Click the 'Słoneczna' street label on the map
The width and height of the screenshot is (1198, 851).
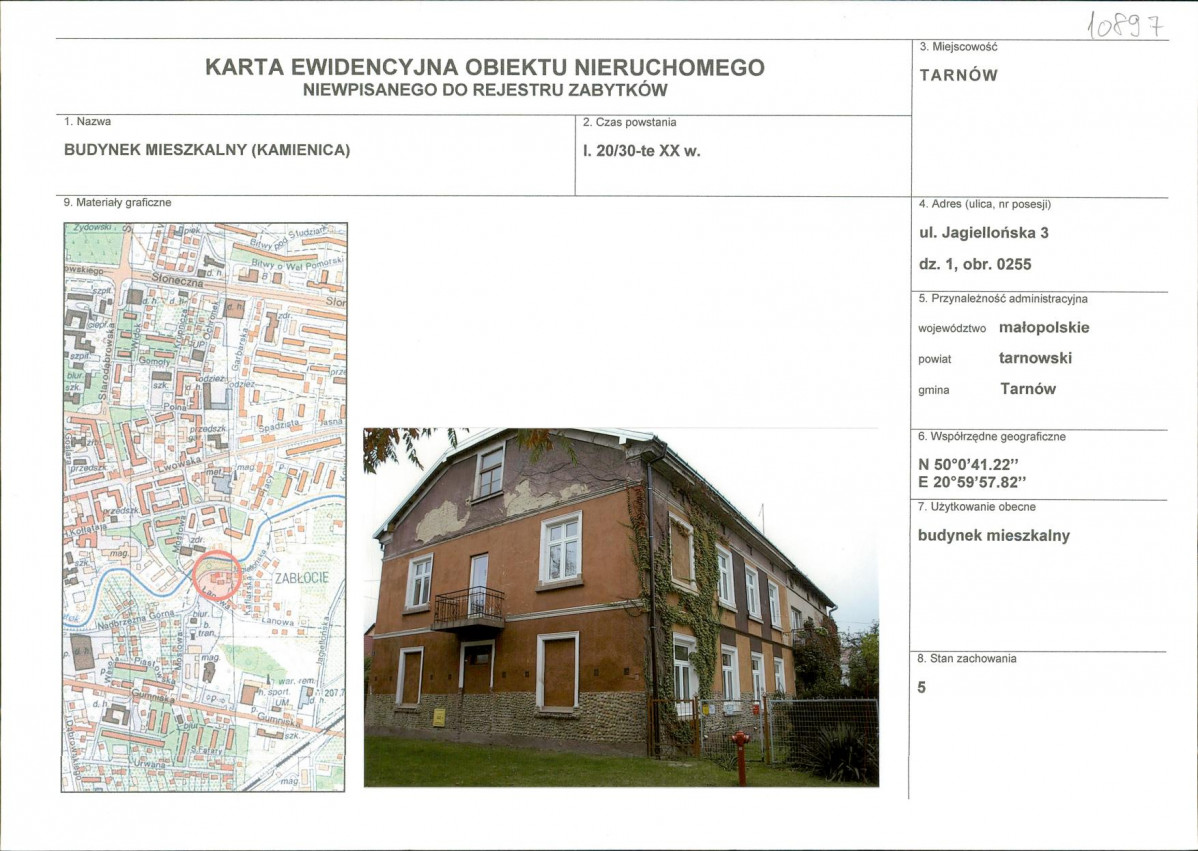point(177,280)
